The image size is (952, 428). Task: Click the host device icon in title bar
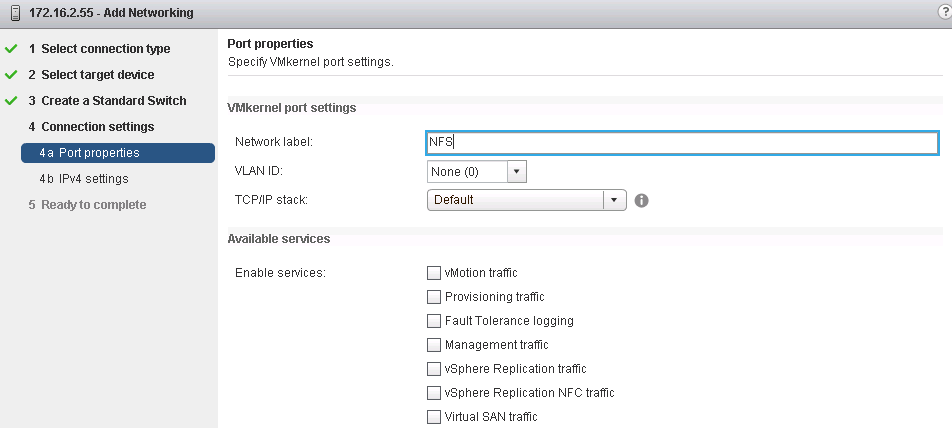pos(10,13)
